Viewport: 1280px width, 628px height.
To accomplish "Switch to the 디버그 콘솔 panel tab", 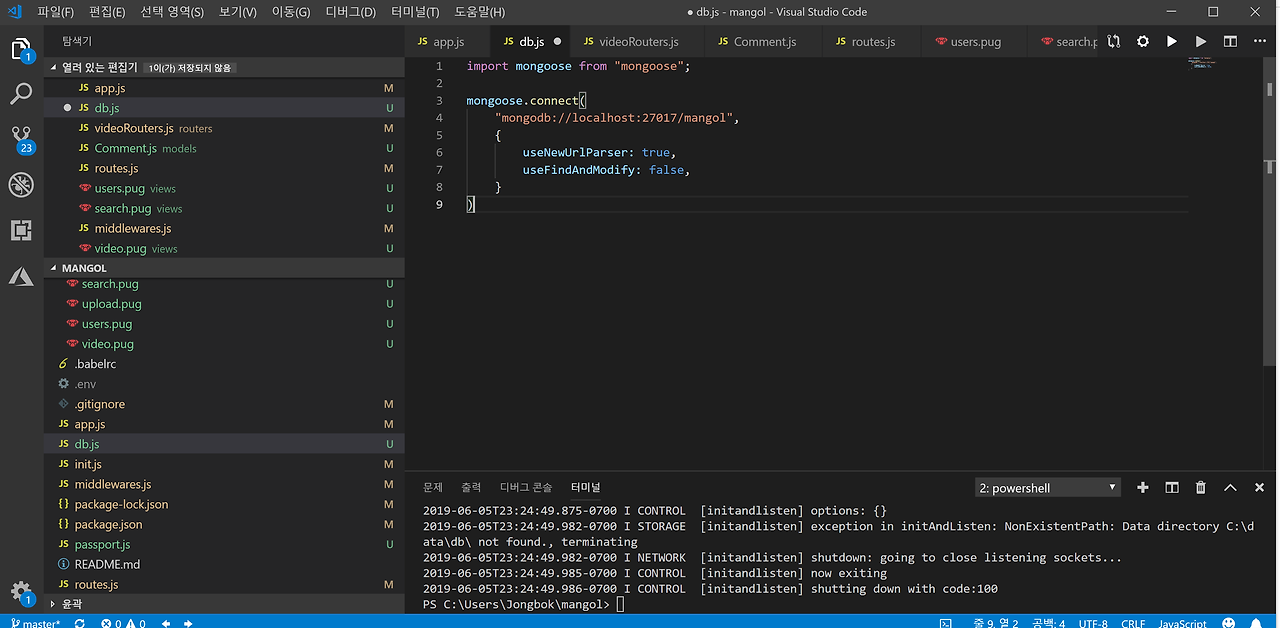I will click(x=525, y=487).
